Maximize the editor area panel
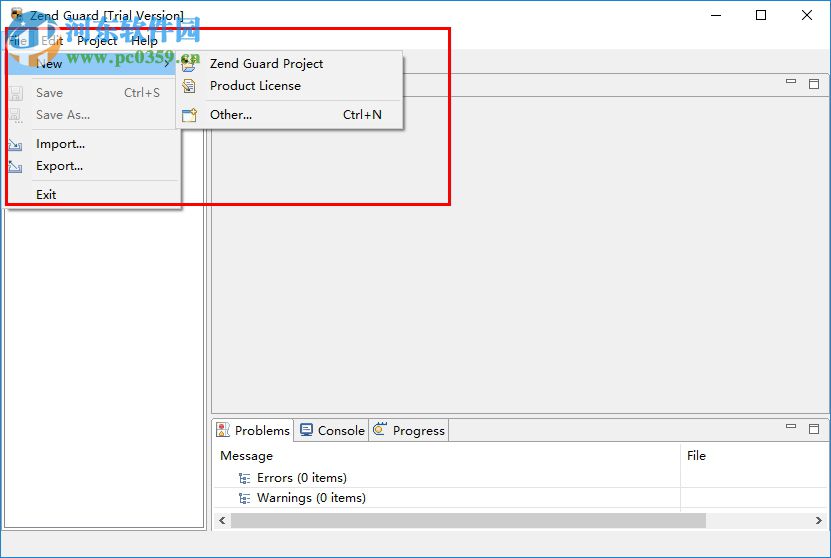831x558 pixels. click(814, 84)
